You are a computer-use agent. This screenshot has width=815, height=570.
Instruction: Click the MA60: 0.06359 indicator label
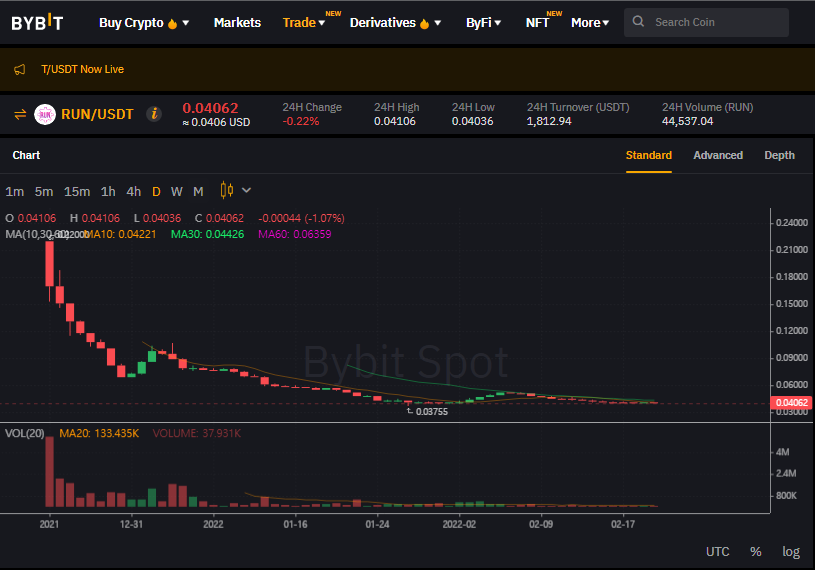point(295,234)
